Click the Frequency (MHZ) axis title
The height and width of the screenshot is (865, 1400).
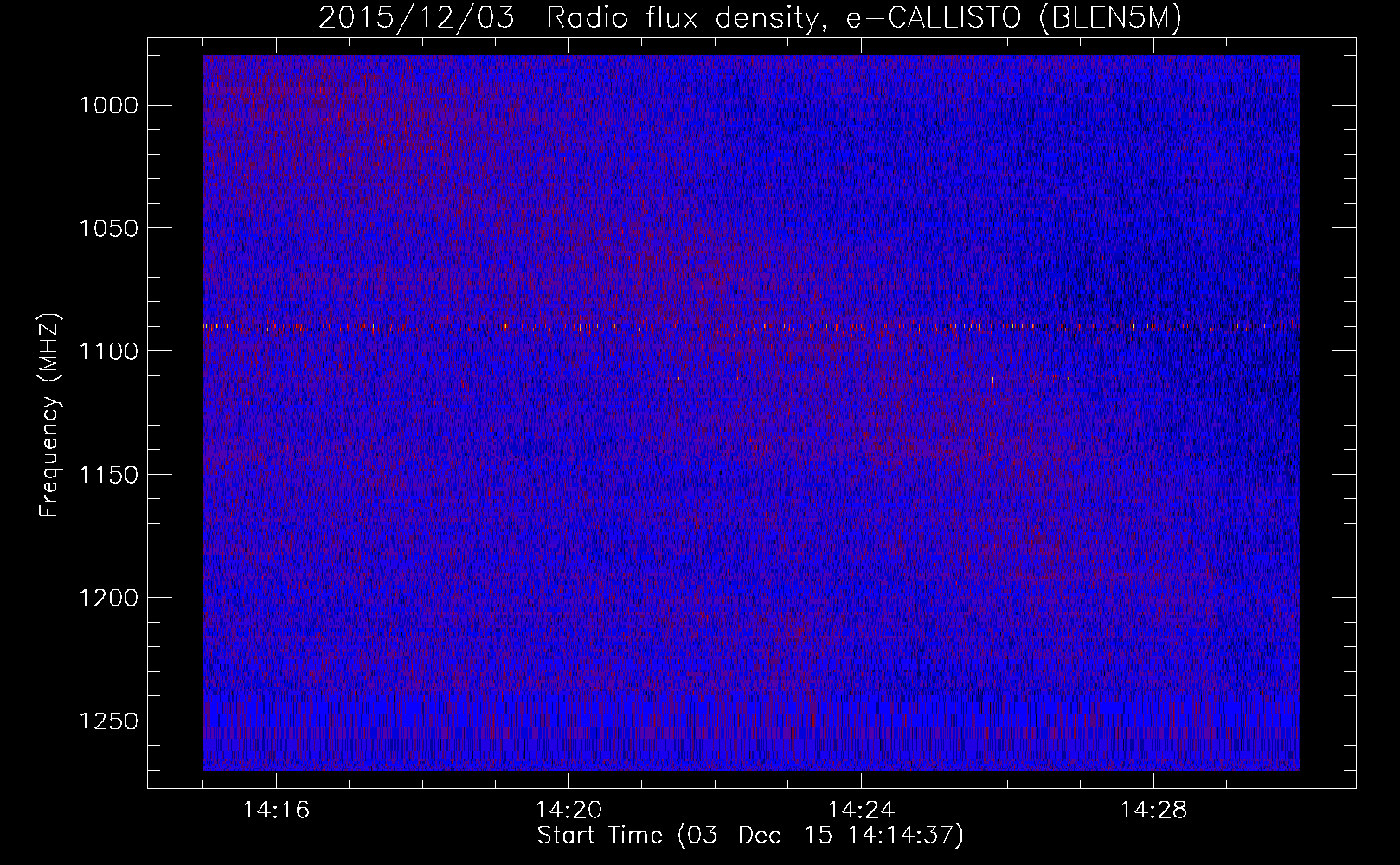[x=50, y=415]
